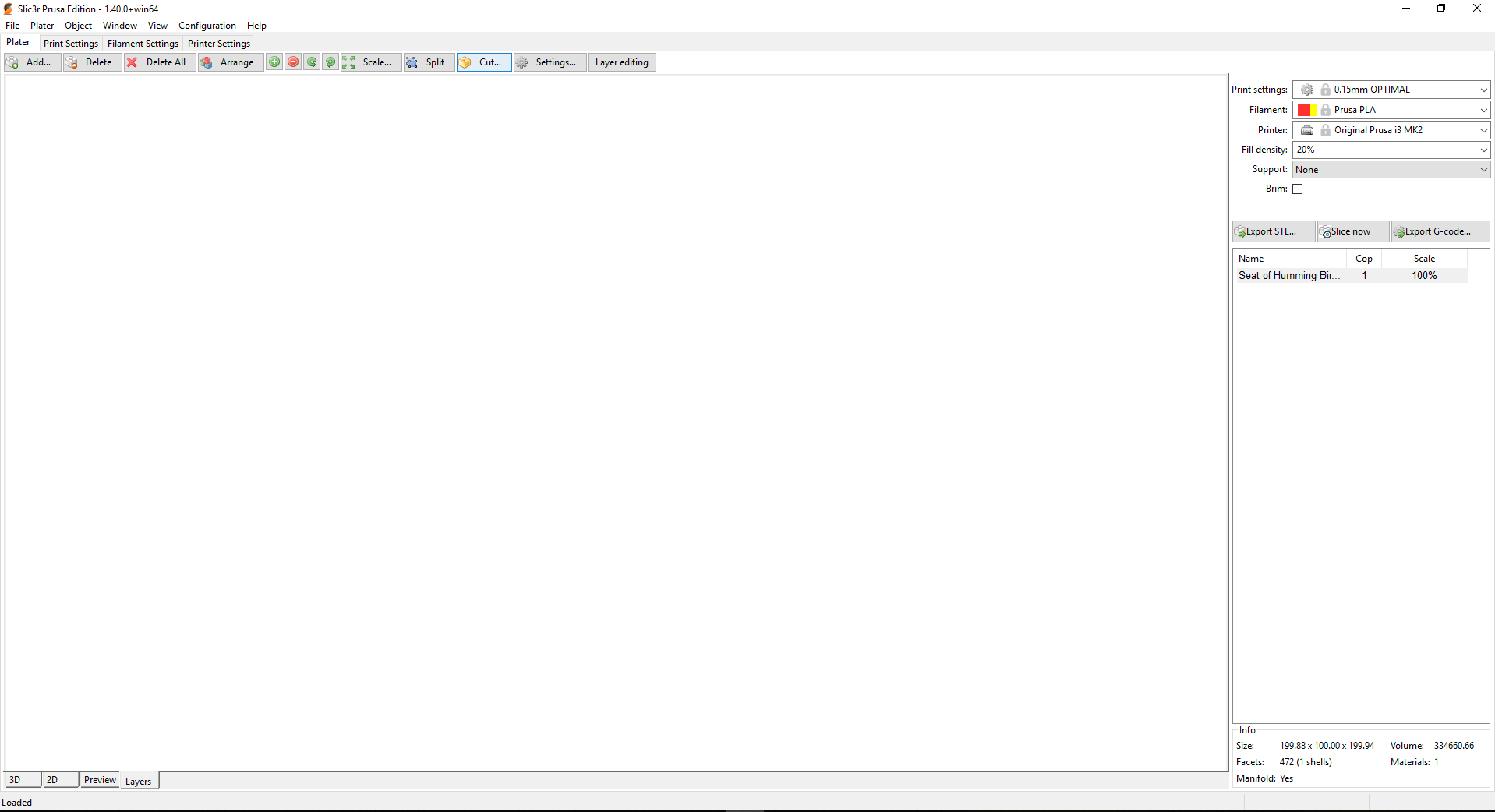Add a copy with the green plus icon
1495x812 pixels.
pyautogui.click(x=274, y=62)
